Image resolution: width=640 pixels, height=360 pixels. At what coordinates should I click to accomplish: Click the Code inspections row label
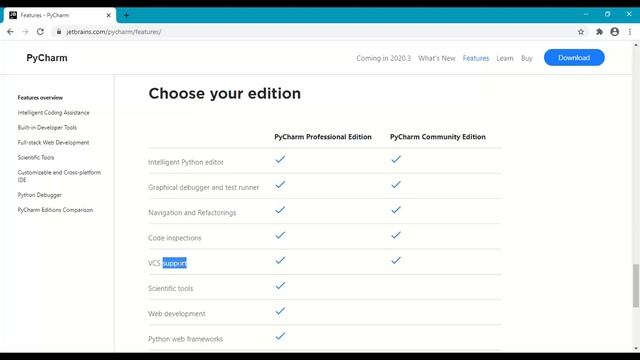point(175,238)
